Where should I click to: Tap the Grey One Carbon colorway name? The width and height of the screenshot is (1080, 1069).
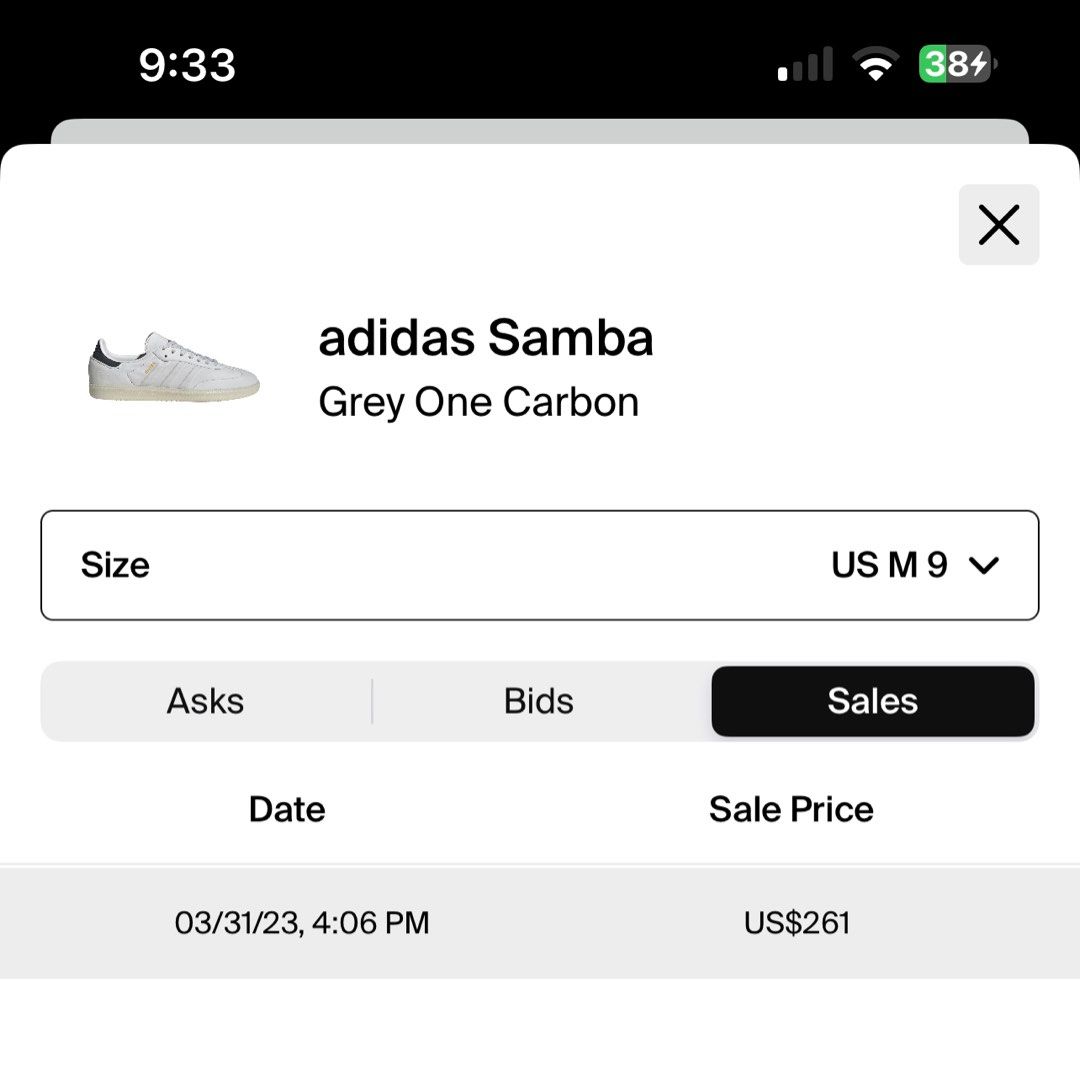point(480,402)
